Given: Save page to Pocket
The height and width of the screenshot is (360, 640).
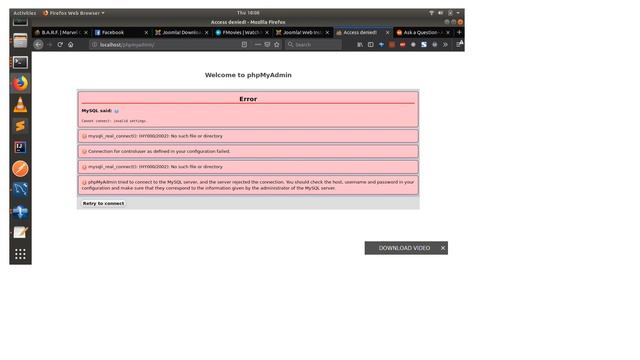Looking at the screenshot, I should coord(267,44).
